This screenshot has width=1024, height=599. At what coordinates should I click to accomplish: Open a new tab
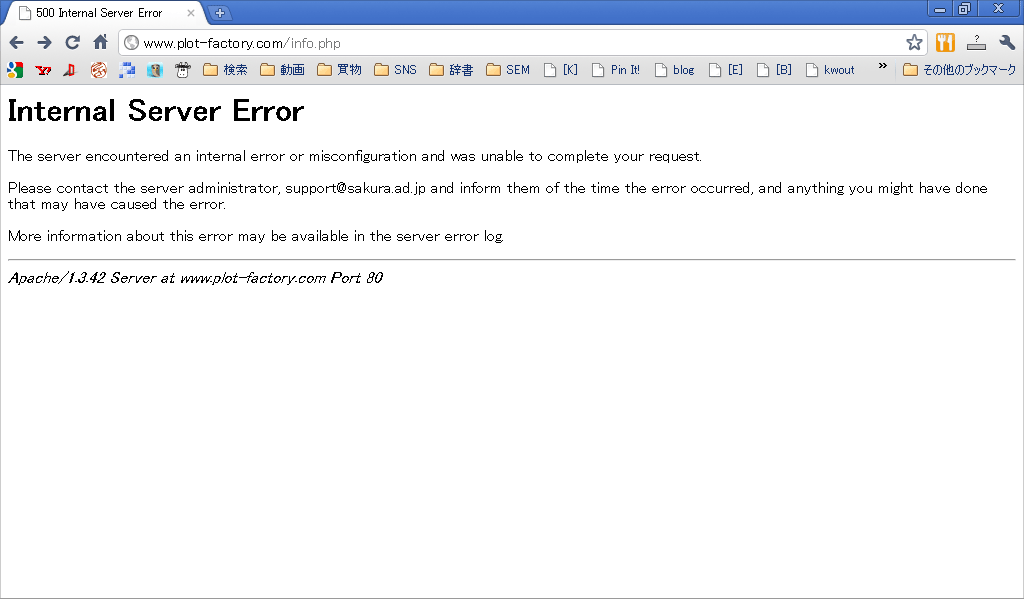220,13
